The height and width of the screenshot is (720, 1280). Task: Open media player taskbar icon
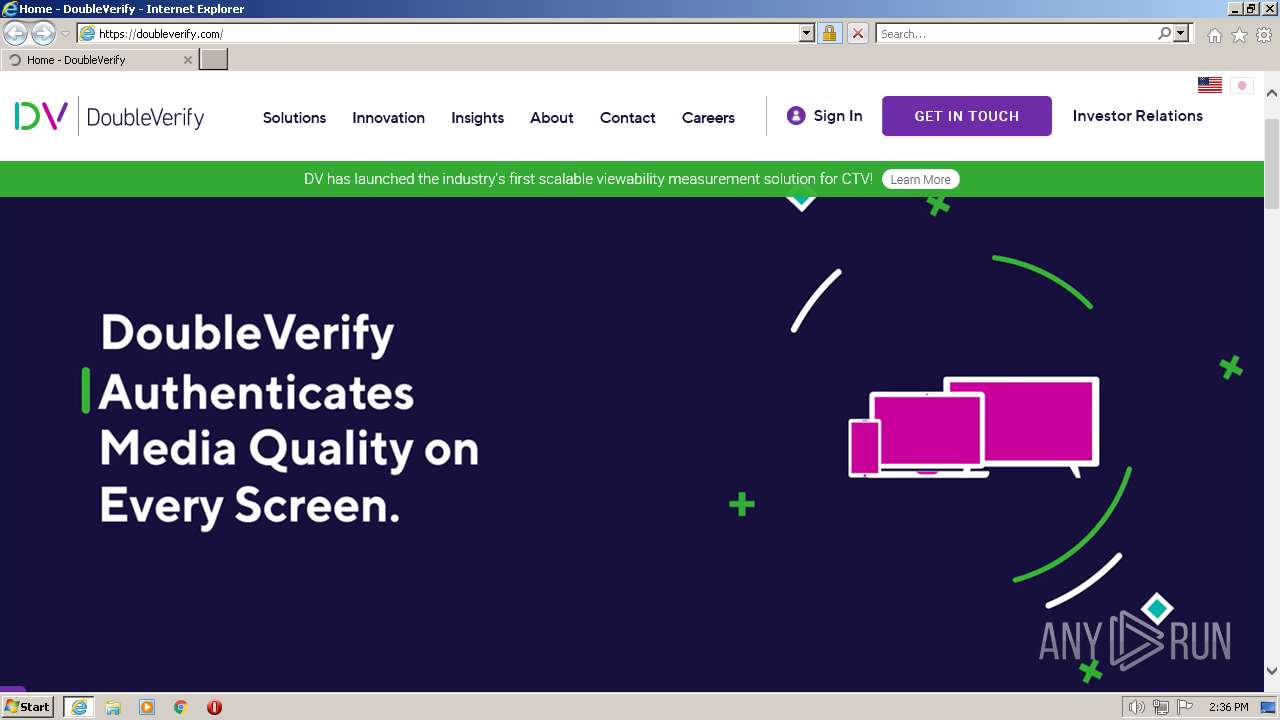[x=147, y=707]
